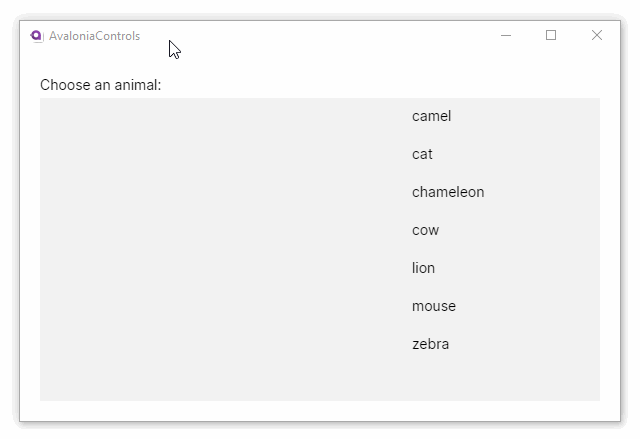Pick zebra at the list bottom
The width and height of the screenshot is (640, 439).
(430, 344)
